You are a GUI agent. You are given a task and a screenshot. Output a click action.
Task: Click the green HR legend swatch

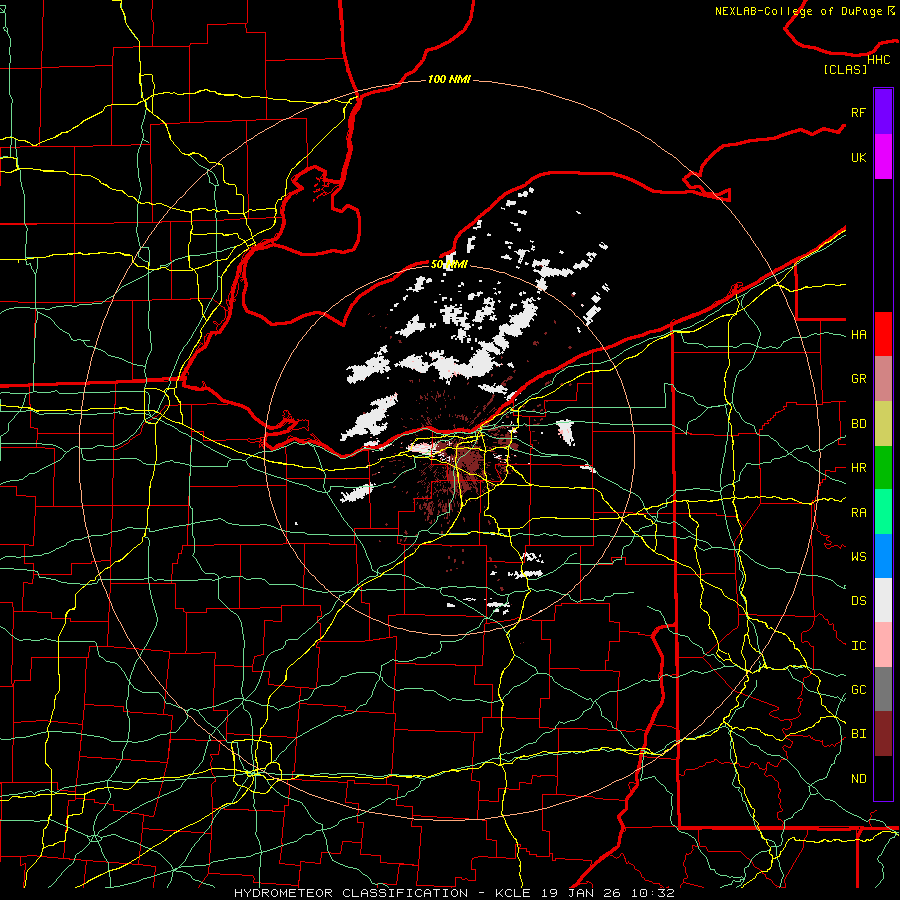pos(883,468)
